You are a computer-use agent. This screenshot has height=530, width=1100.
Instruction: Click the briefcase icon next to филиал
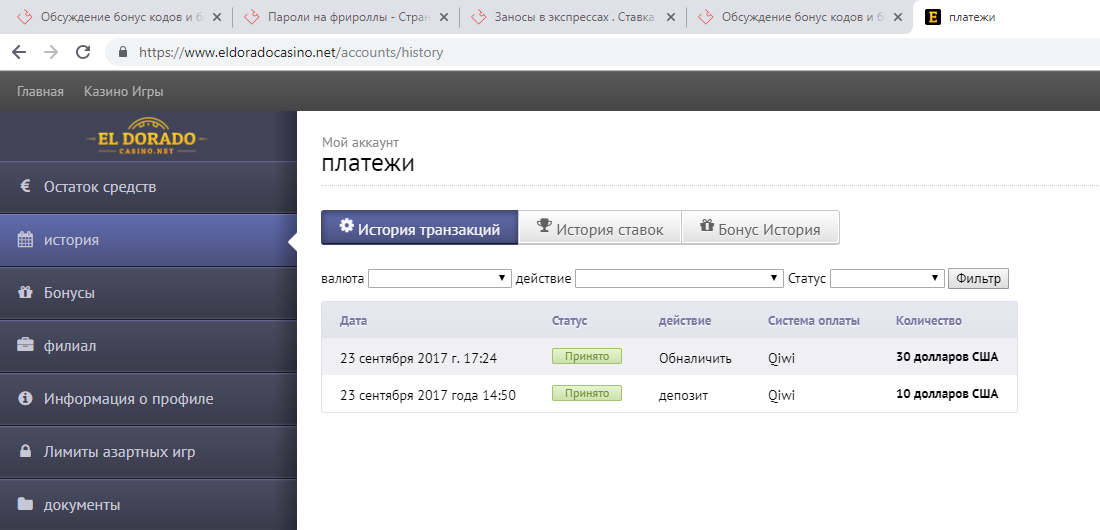pyautogui.click(x=25, y=346)
